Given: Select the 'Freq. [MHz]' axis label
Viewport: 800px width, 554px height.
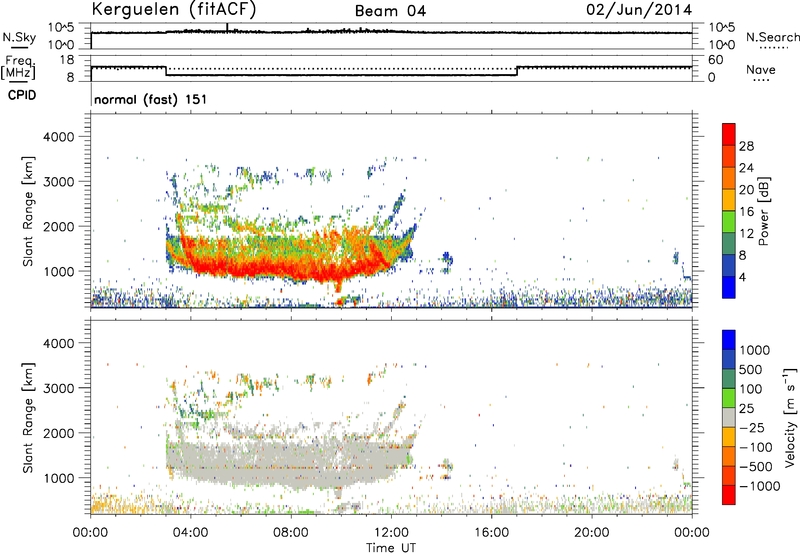Looking at the screenshot, I should [18, 67].
